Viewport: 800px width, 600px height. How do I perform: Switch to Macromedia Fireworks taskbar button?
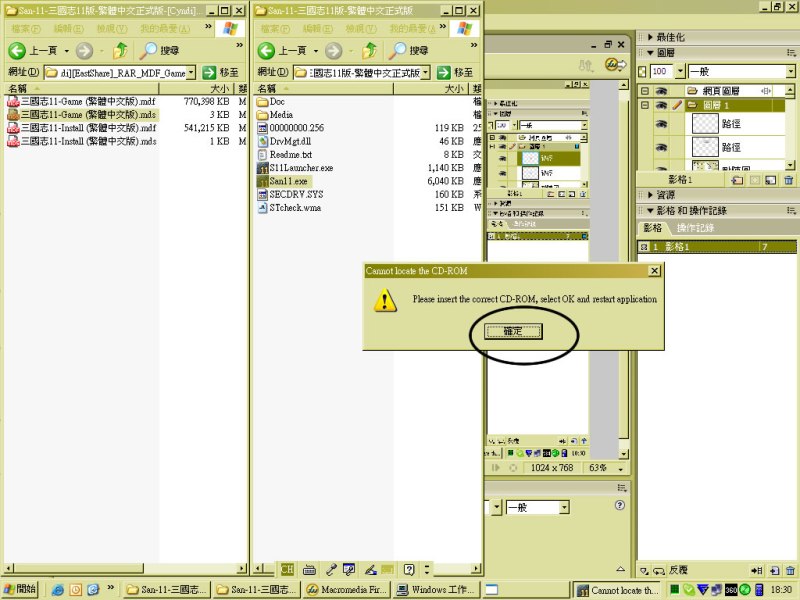click(x=346, y=590)
